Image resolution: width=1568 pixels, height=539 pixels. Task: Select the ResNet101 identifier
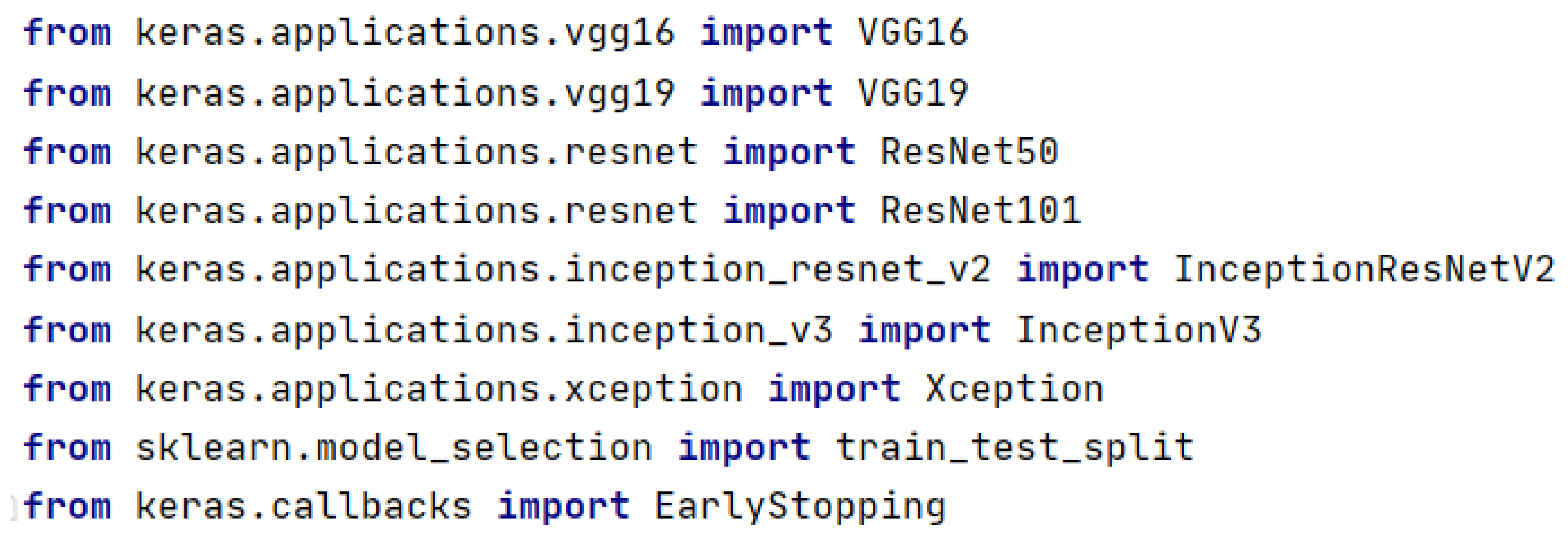pyautogui.click(x=980, y=210)
